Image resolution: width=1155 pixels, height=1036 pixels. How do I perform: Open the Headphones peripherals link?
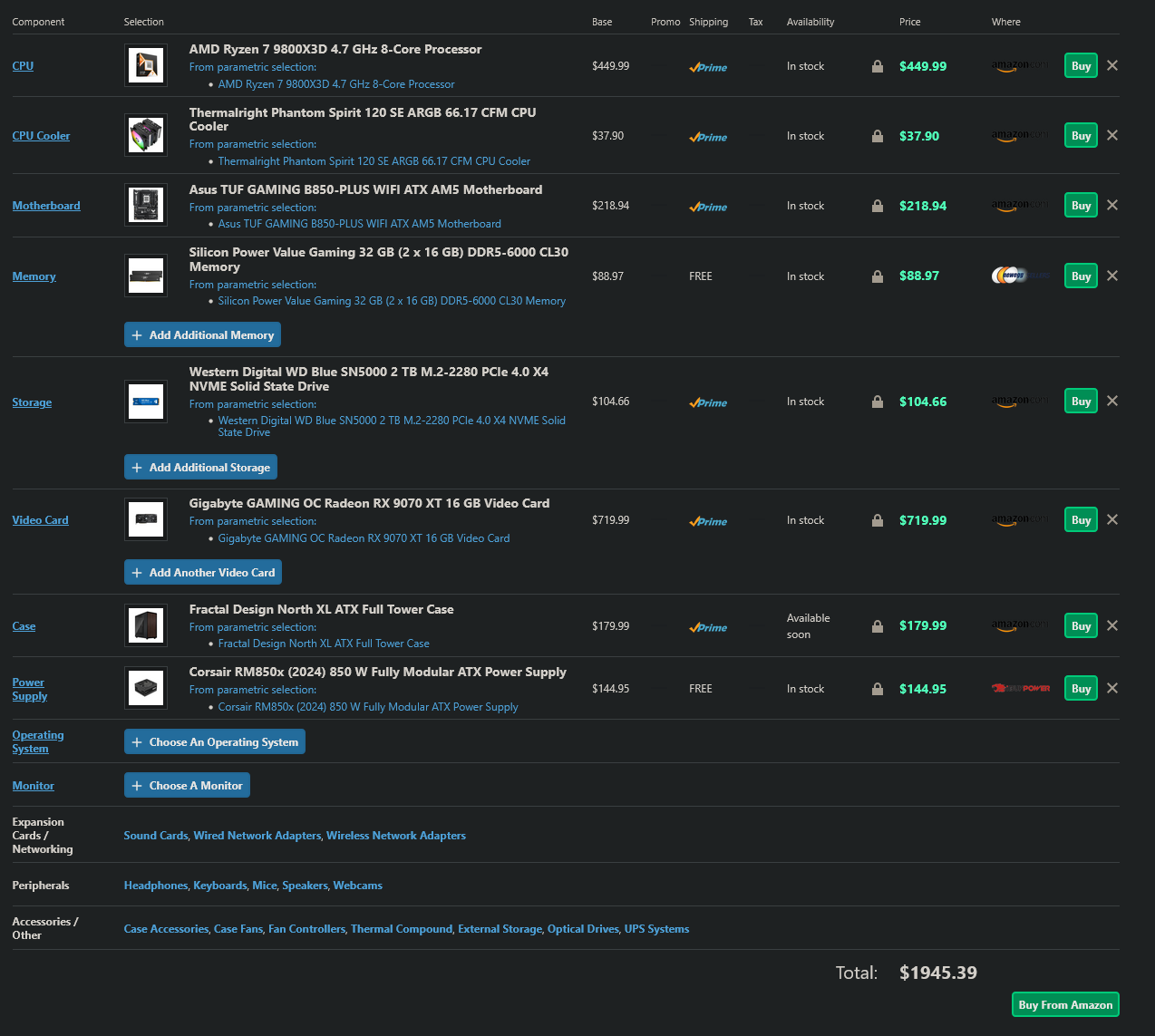click(156, 885)
